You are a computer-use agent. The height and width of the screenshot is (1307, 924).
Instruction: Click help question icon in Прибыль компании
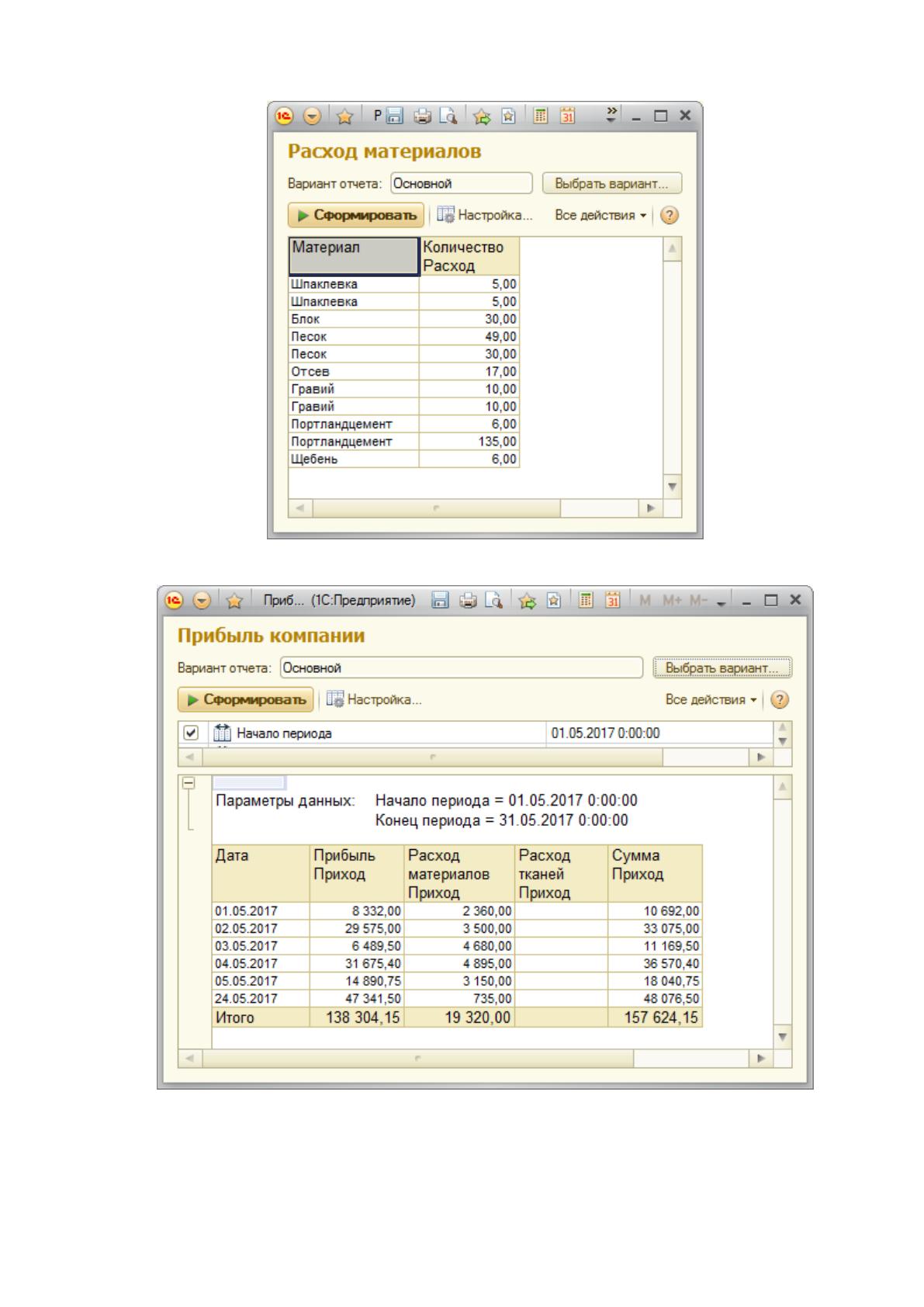[780, 699]
